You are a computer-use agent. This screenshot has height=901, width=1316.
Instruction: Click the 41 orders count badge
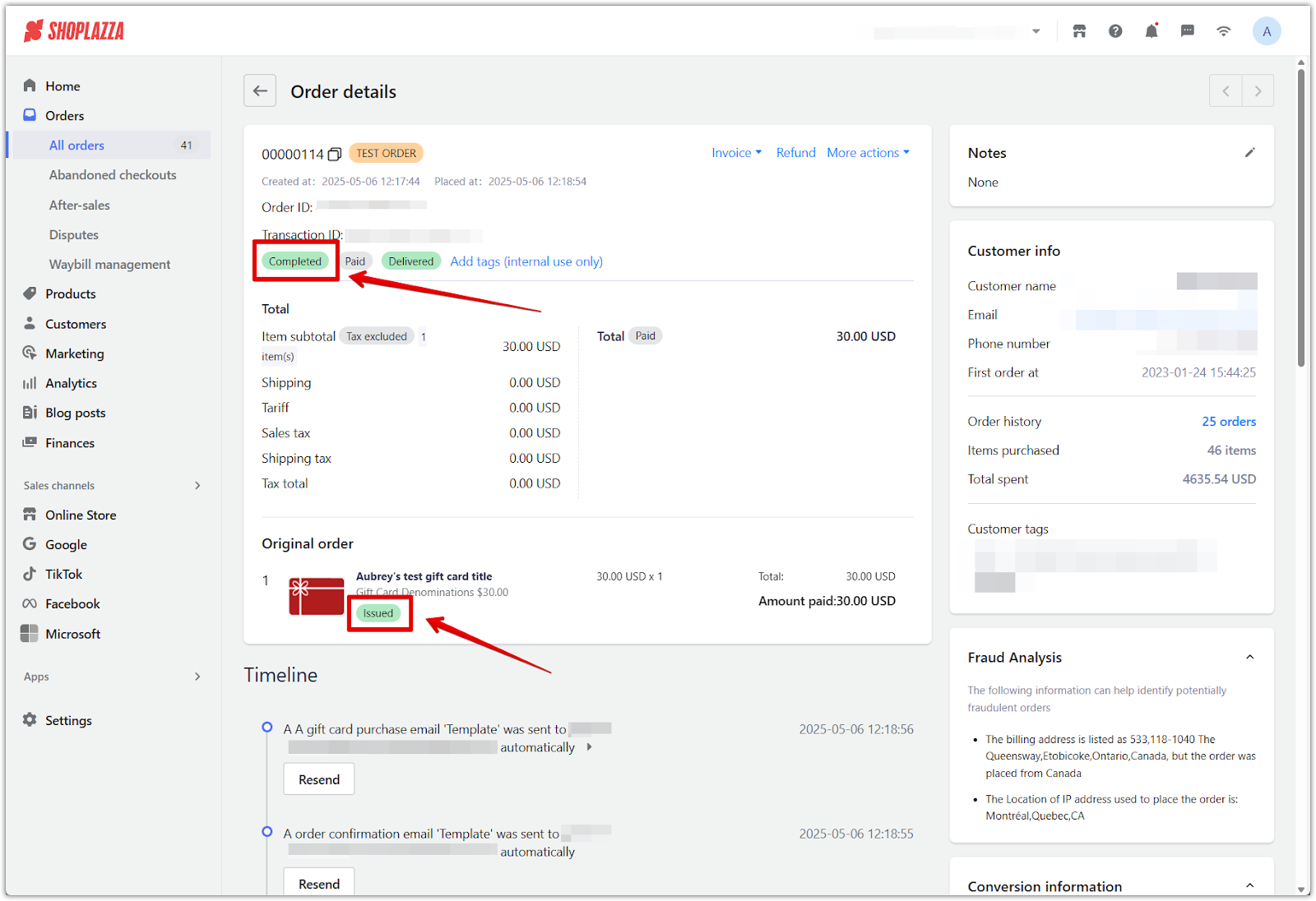coord(187,146)
